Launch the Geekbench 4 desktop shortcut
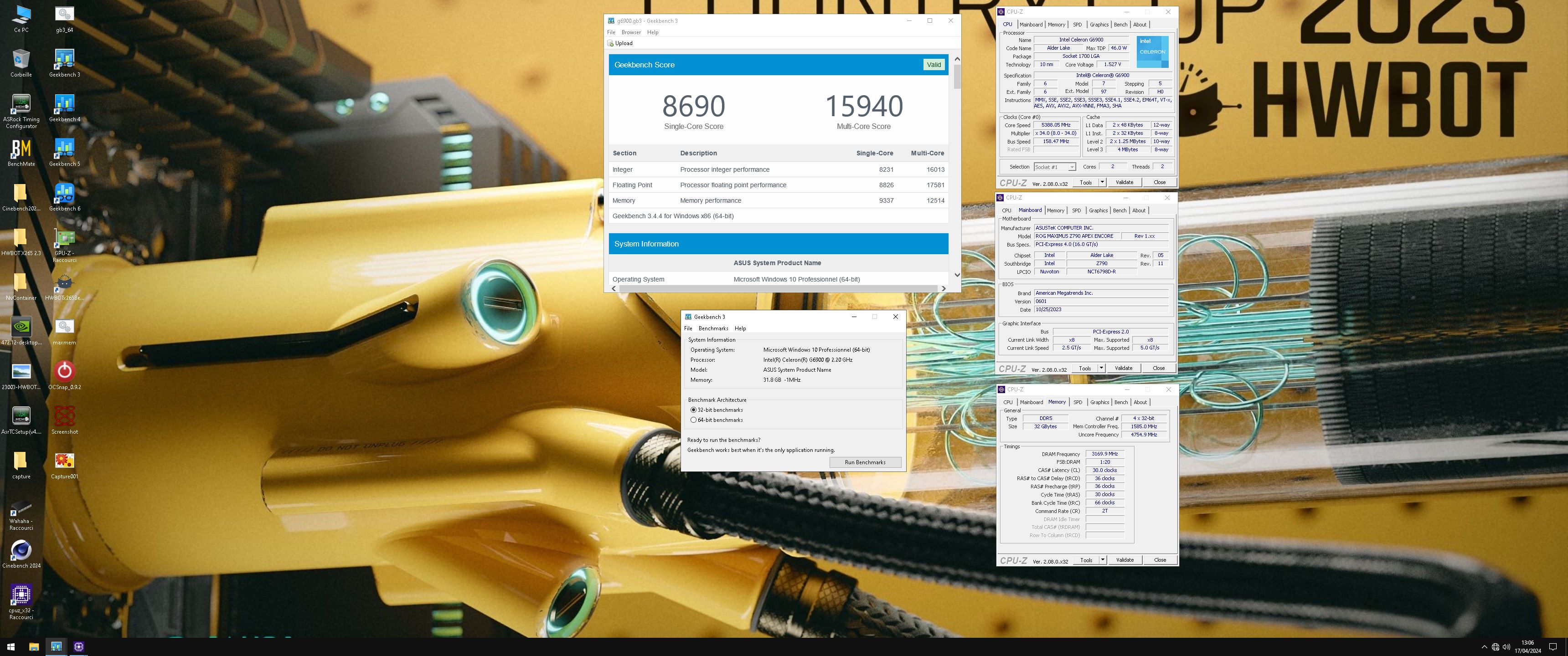Viewport: 1568px width, 656px height. click(x=65, y=108)
